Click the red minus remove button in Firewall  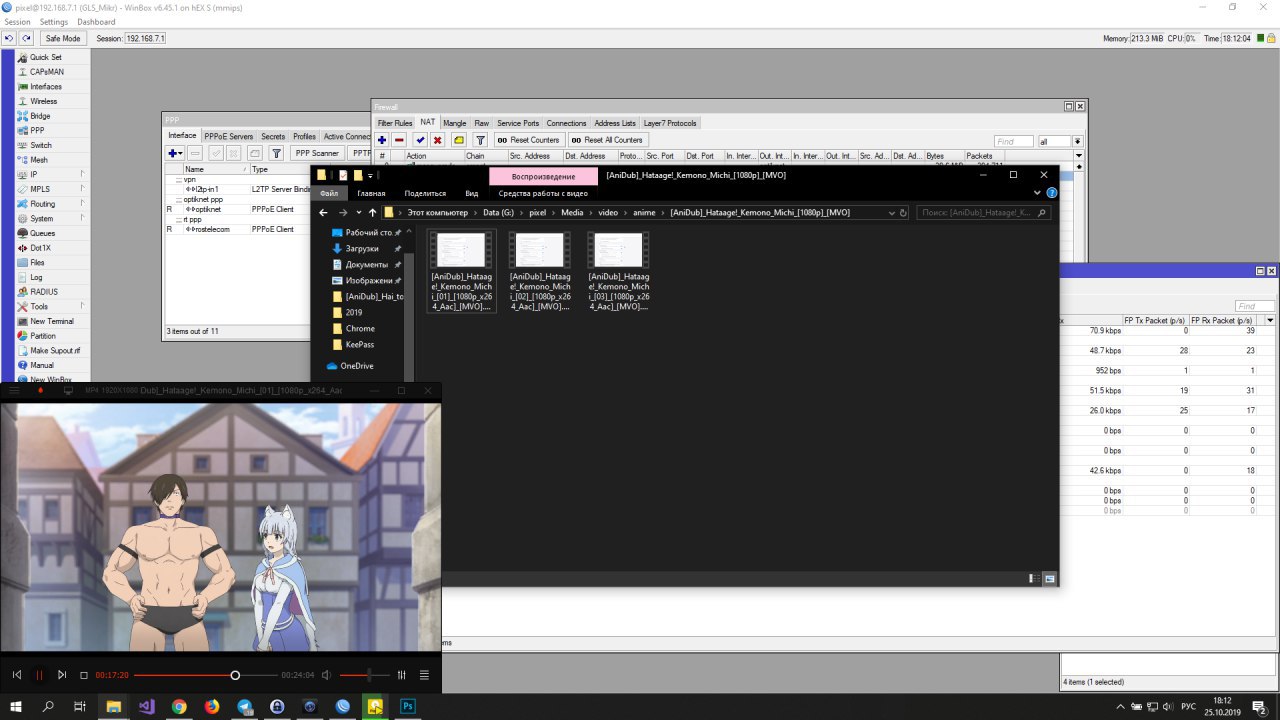tap(399, 140)
